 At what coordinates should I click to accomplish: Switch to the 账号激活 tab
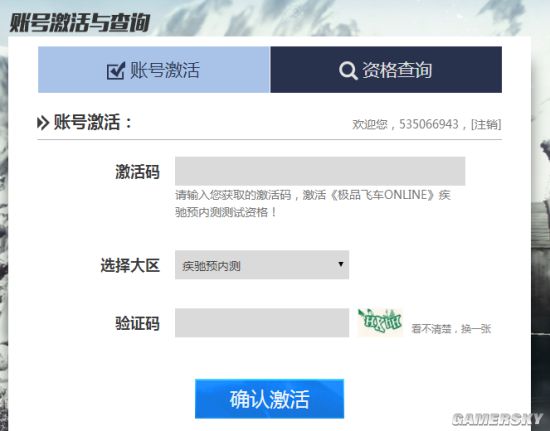154,69
